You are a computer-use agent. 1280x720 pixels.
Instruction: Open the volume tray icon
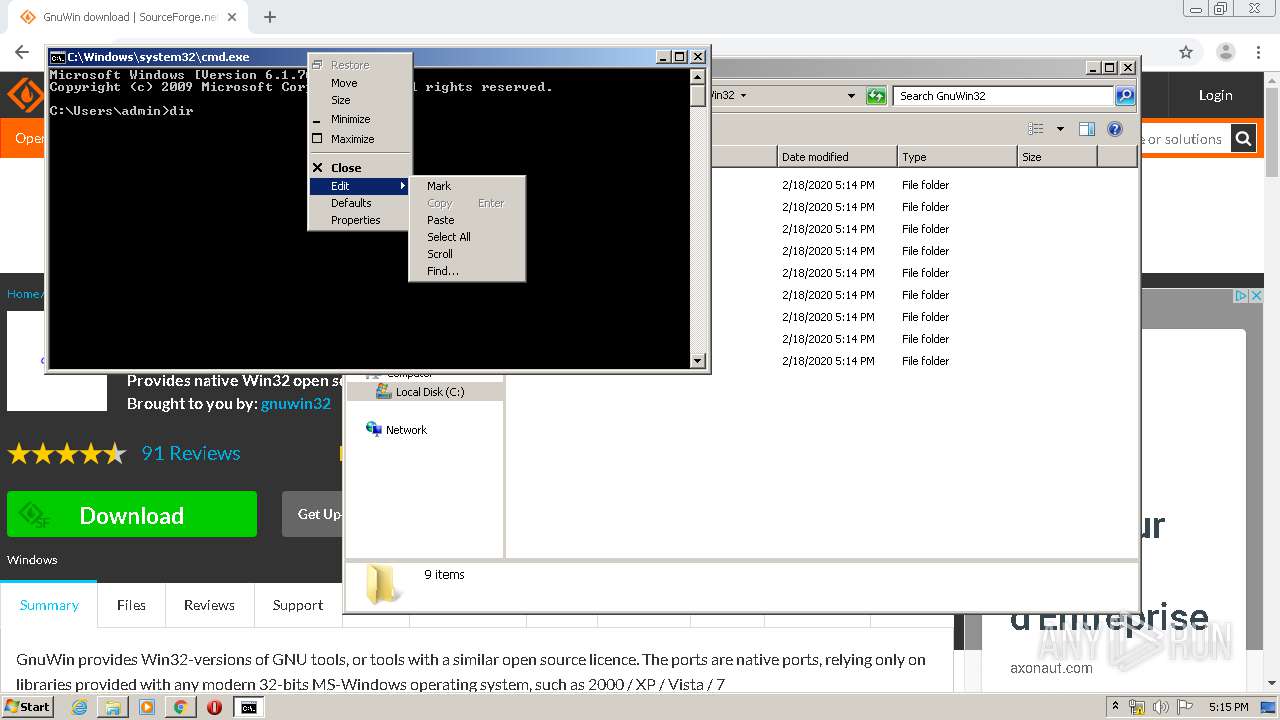pos(1161,707)
